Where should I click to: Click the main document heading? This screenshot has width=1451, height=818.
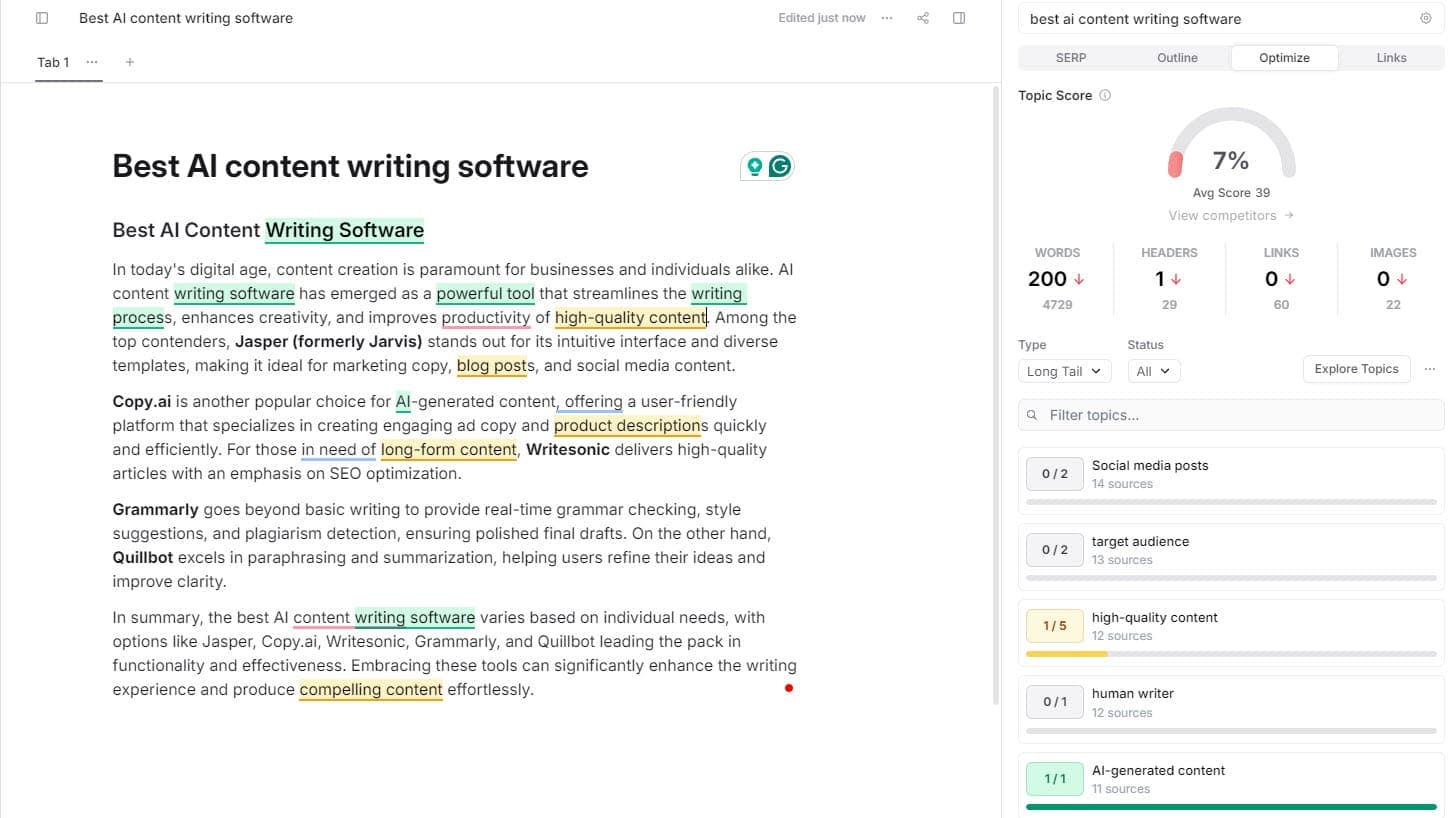[x=350, y=166]
